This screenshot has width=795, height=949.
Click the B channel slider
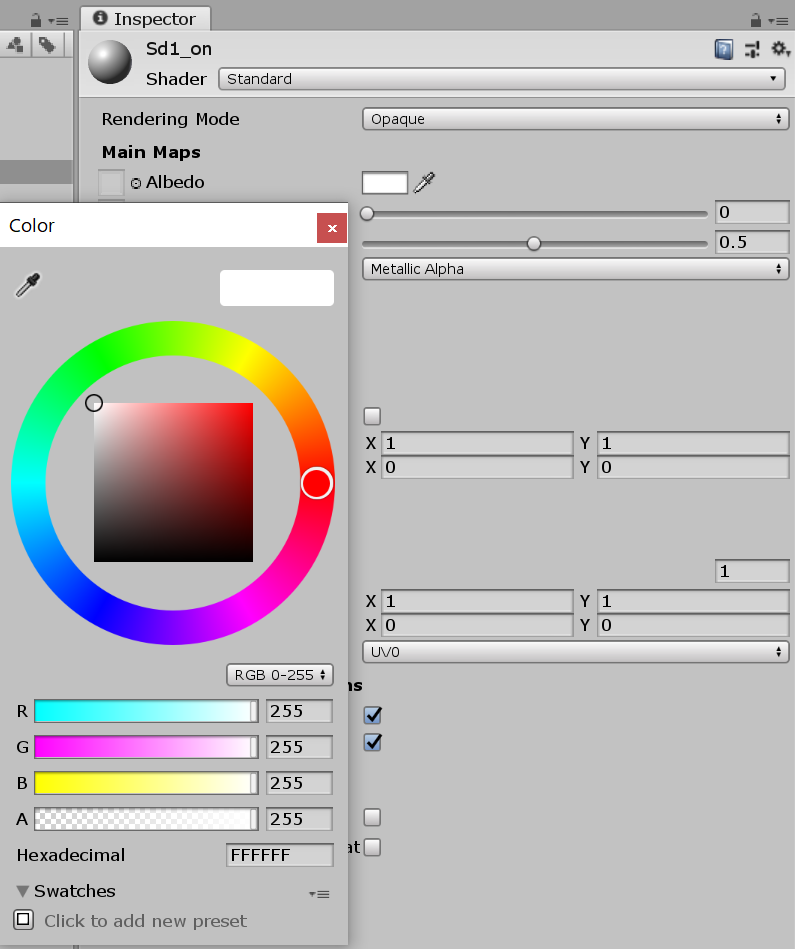tap(146, 783)
